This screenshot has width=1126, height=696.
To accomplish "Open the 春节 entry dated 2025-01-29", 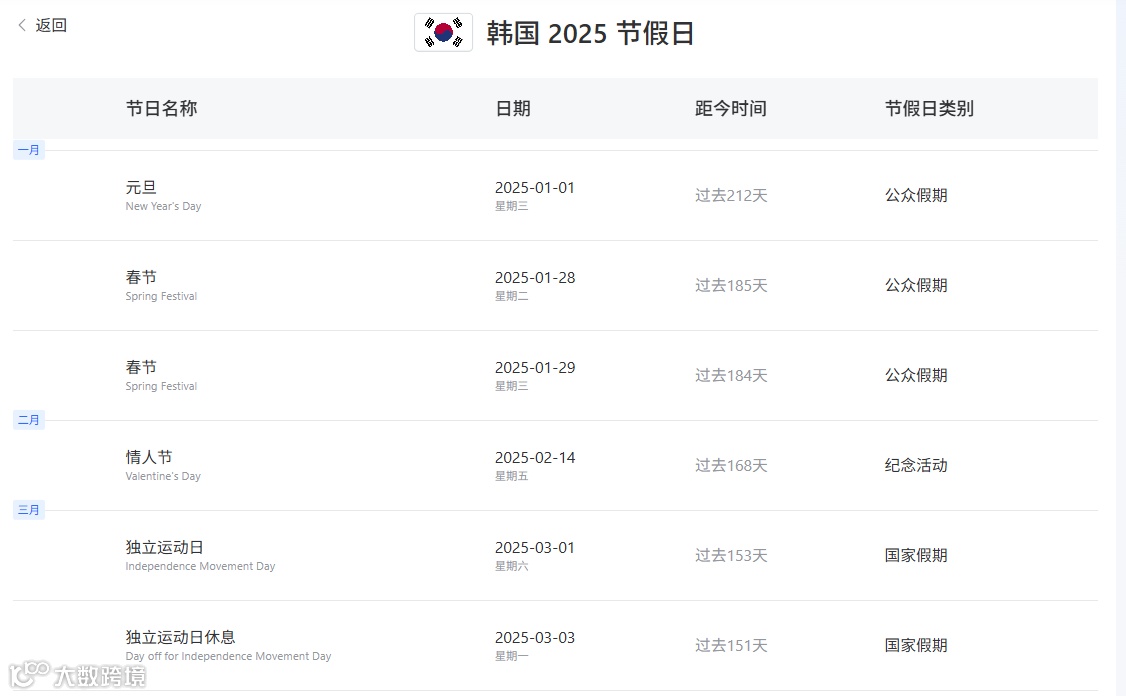I will tap(555, 376).
